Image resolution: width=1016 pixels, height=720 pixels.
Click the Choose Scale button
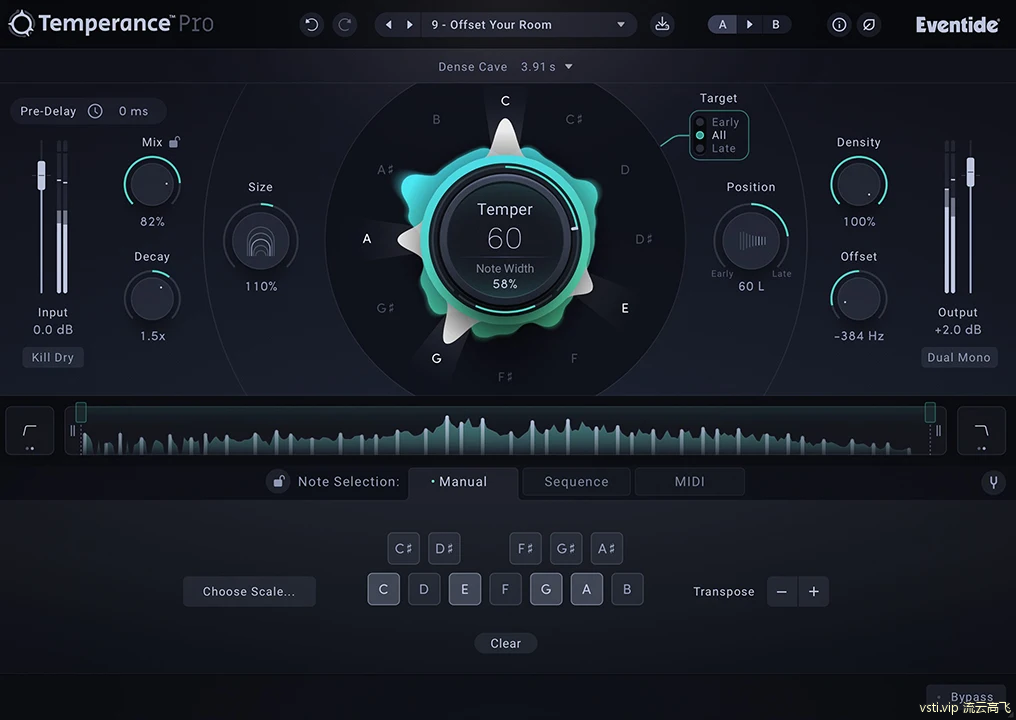249,591
